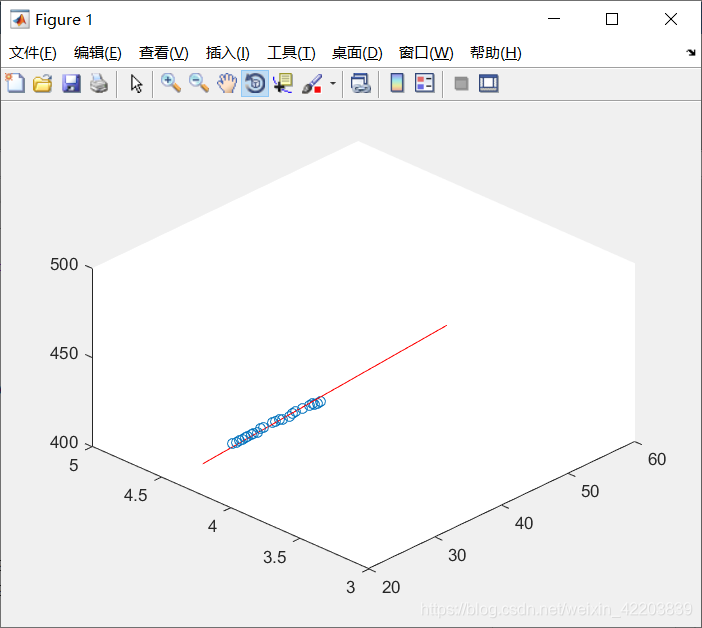The height and width of the screenshot is (628, 702).
Task: Activate the Zoom In magnifier
Action: 171,83
